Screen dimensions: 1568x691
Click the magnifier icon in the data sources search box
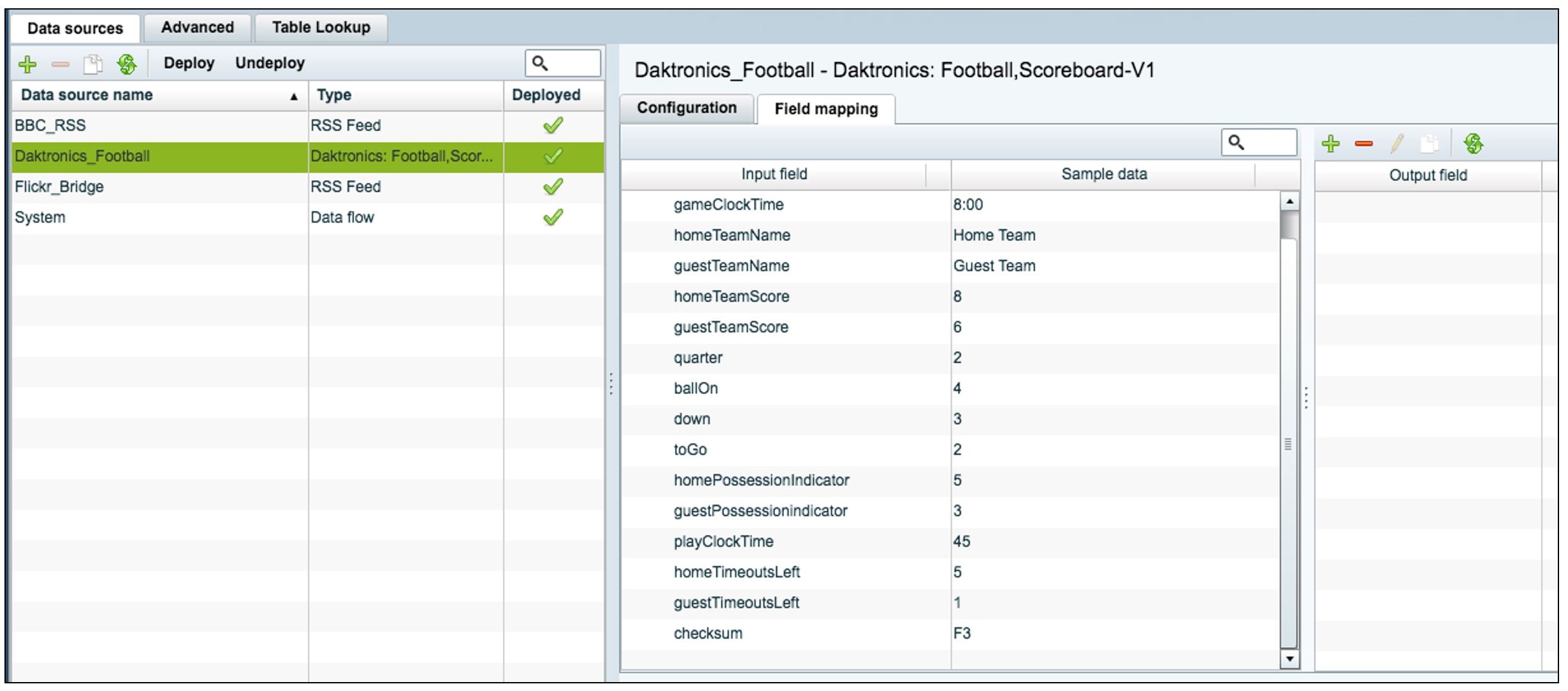pyautogui.click(x=540, y=63)
